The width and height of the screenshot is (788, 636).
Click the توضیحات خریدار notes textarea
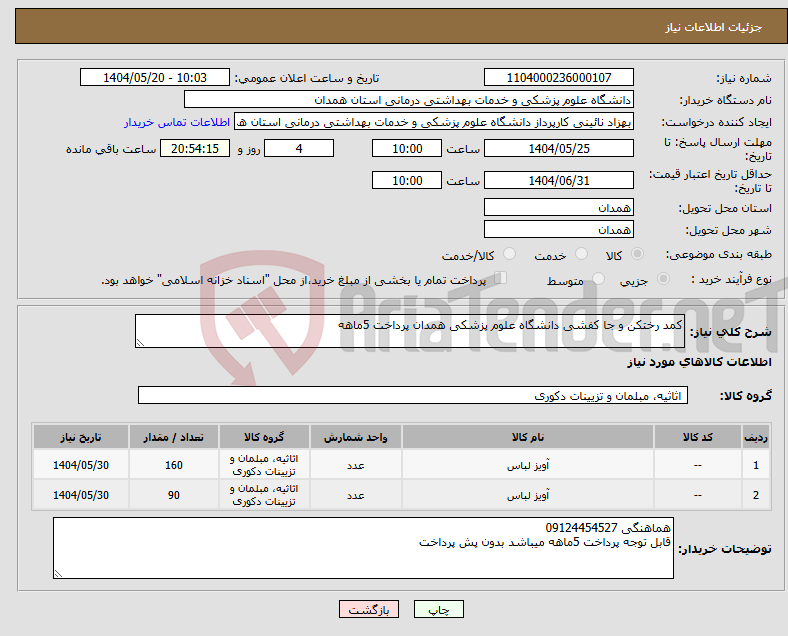point(363,548)
